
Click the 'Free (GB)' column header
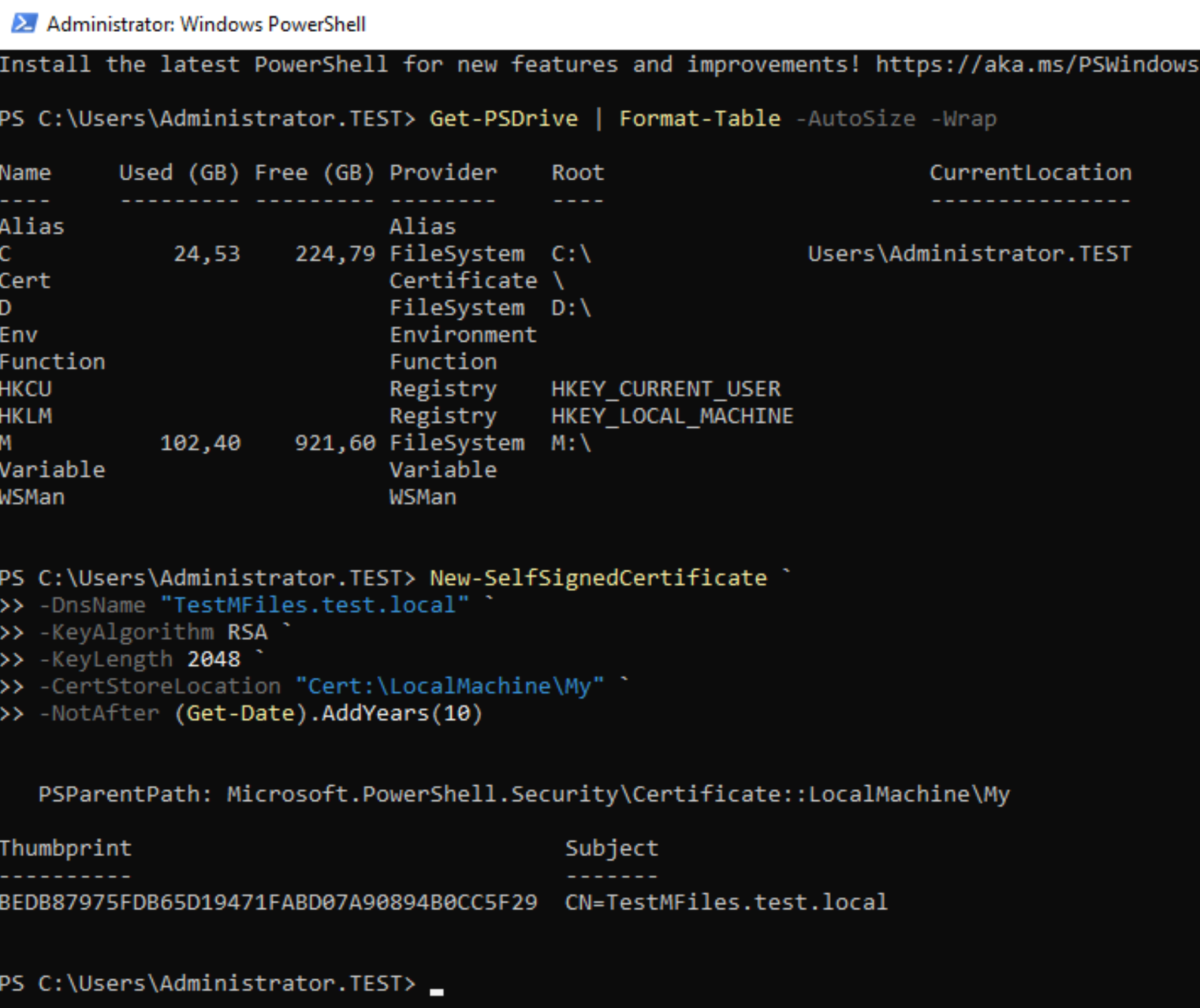[x=314, y=173]
